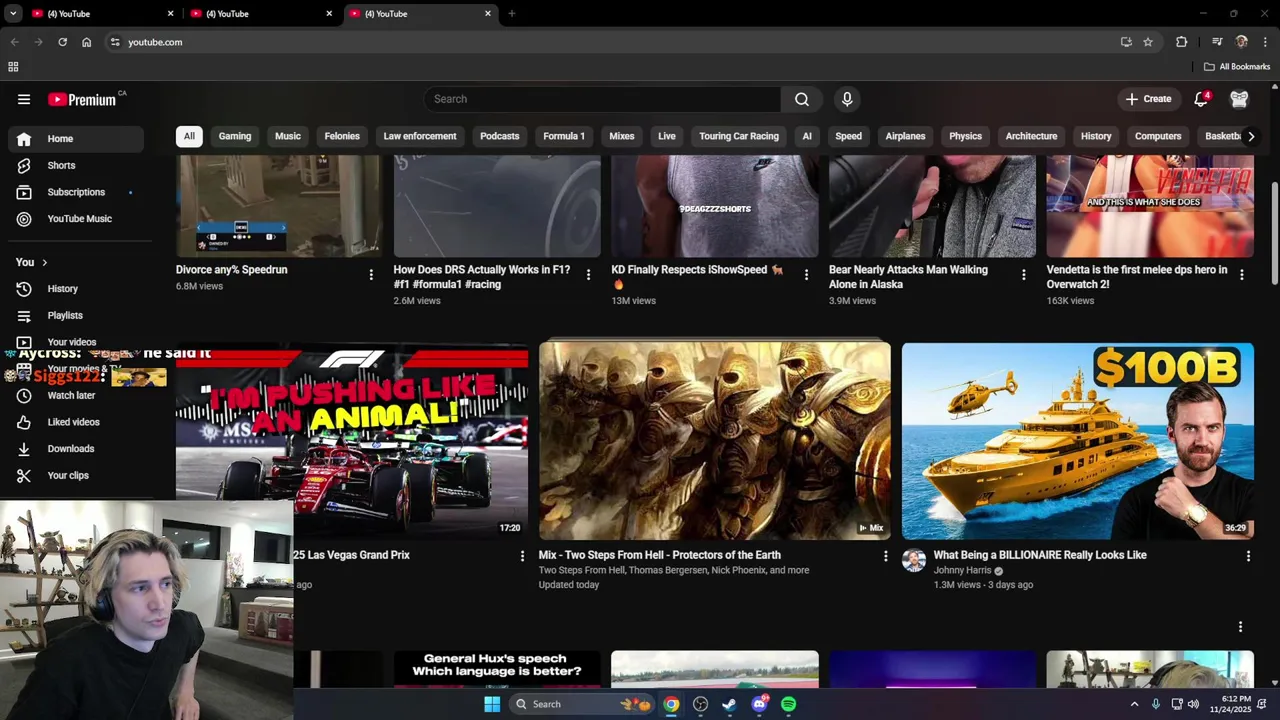Select the Law enforcement filter chip
Screen dimensions: 1280x720
pos(420,136)
